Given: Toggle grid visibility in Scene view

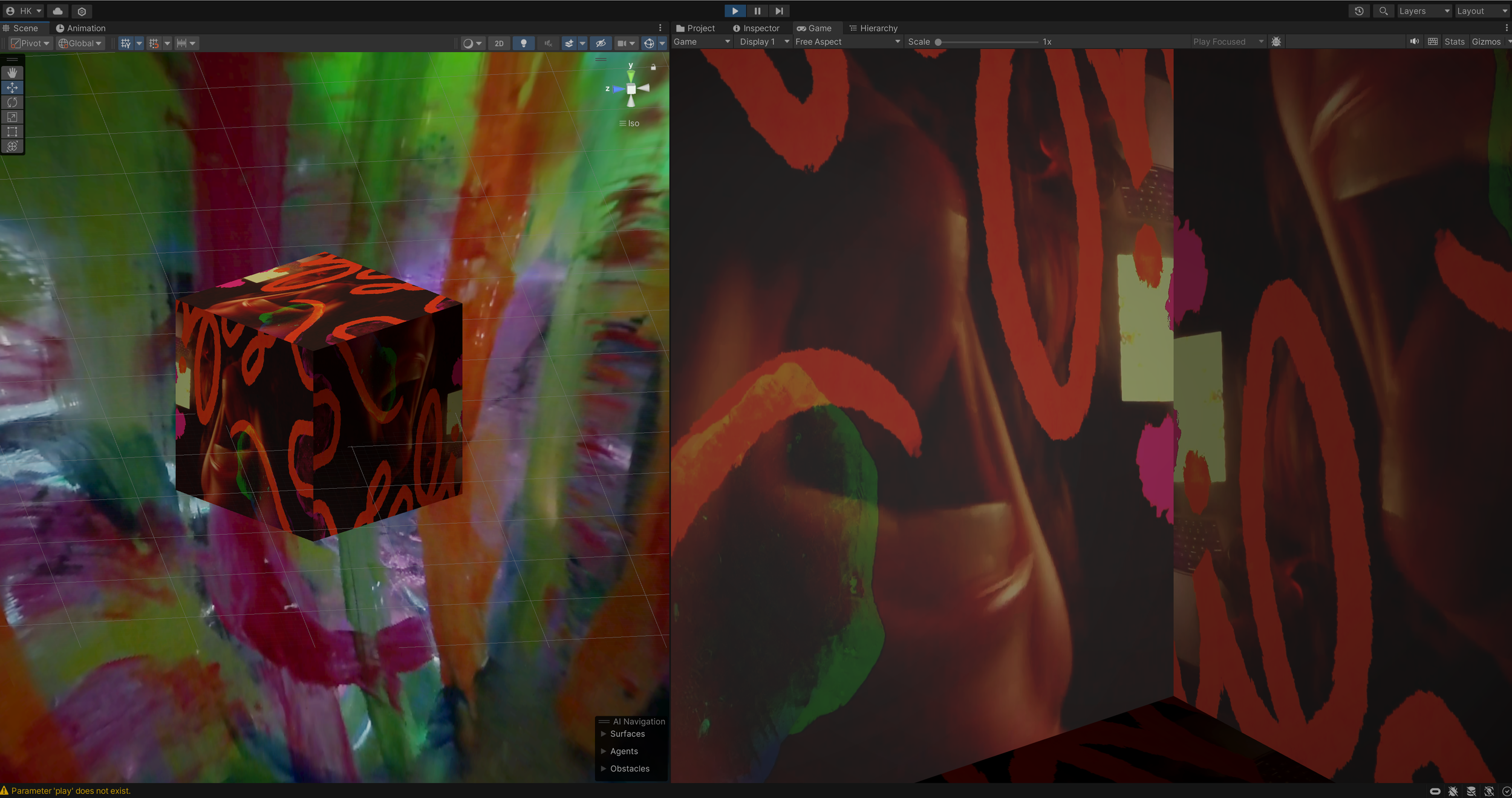Looking at the screenshot, I should click(x=126, y=44).
